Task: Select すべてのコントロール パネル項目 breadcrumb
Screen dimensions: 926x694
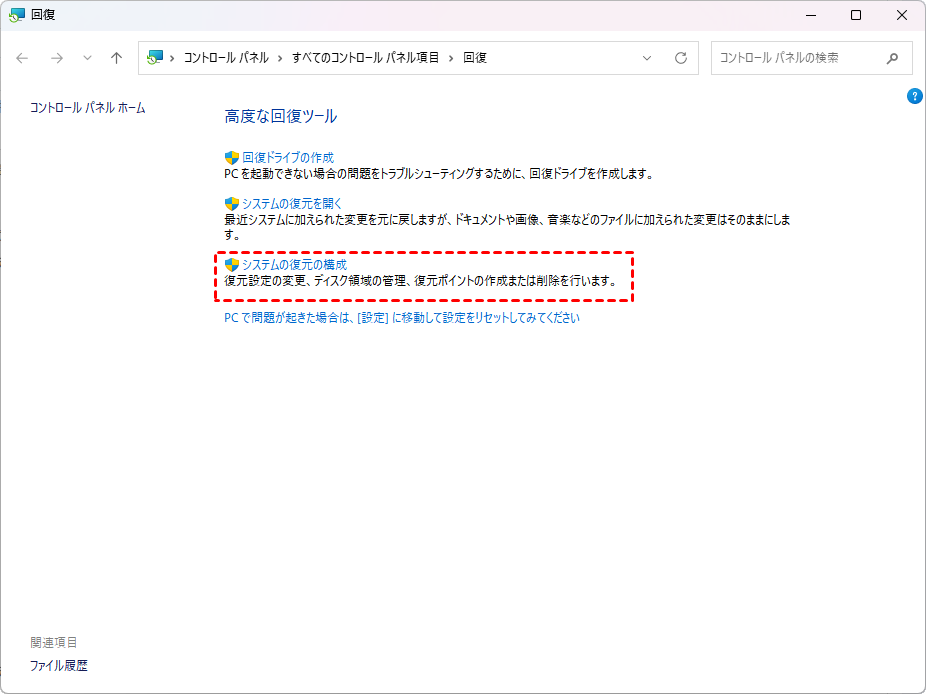Action: (x=365, y=58)
